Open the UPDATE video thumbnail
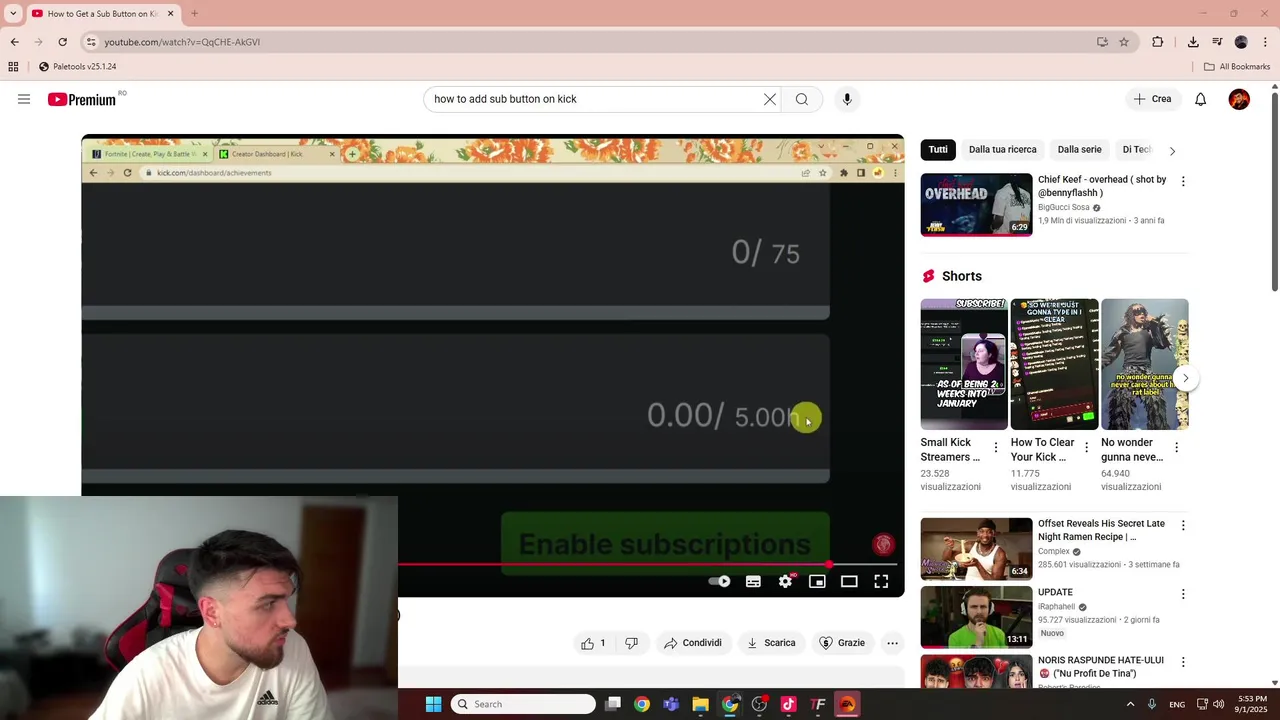This screenshot has width=1280, height=720. point(976,617)
